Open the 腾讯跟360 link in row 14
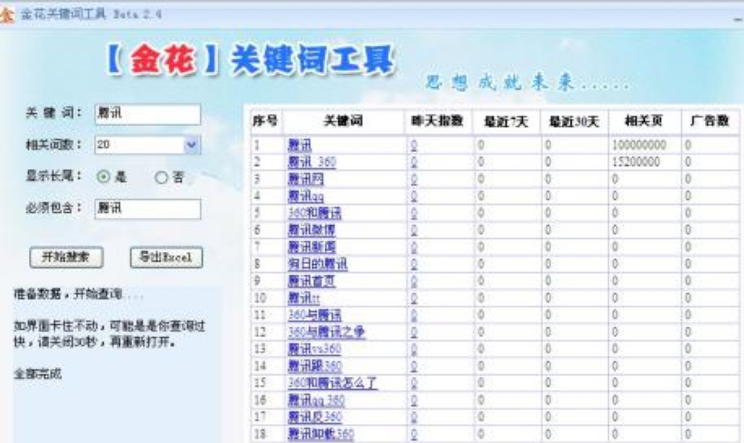The width and height of the screenshot is (744, 443). click(x=315, y=366)
